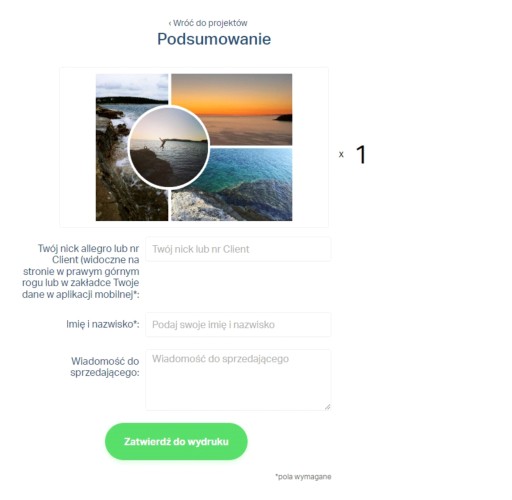The image size is (512, 500).
Task: Click the Podsumowanie page heading
Action: click(x=214, y=39)
